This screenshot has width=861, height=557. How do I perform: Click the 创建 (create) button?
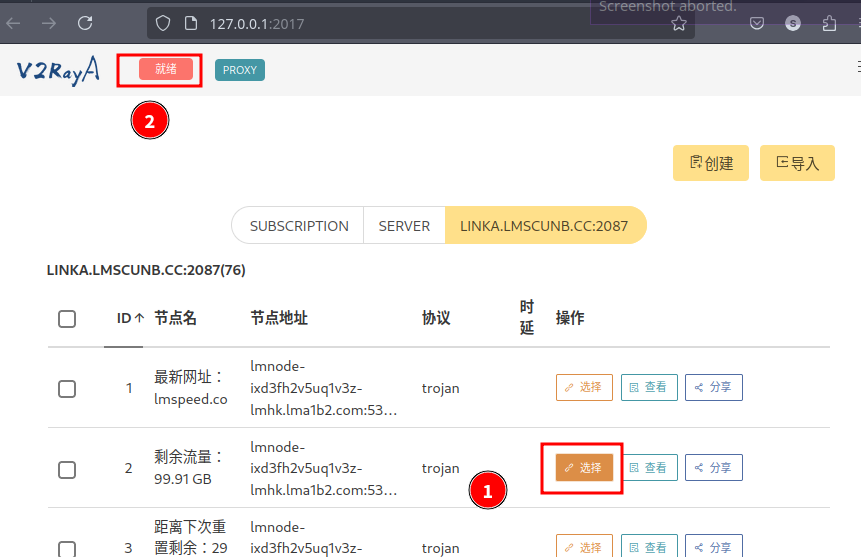[x=711, y=163]
